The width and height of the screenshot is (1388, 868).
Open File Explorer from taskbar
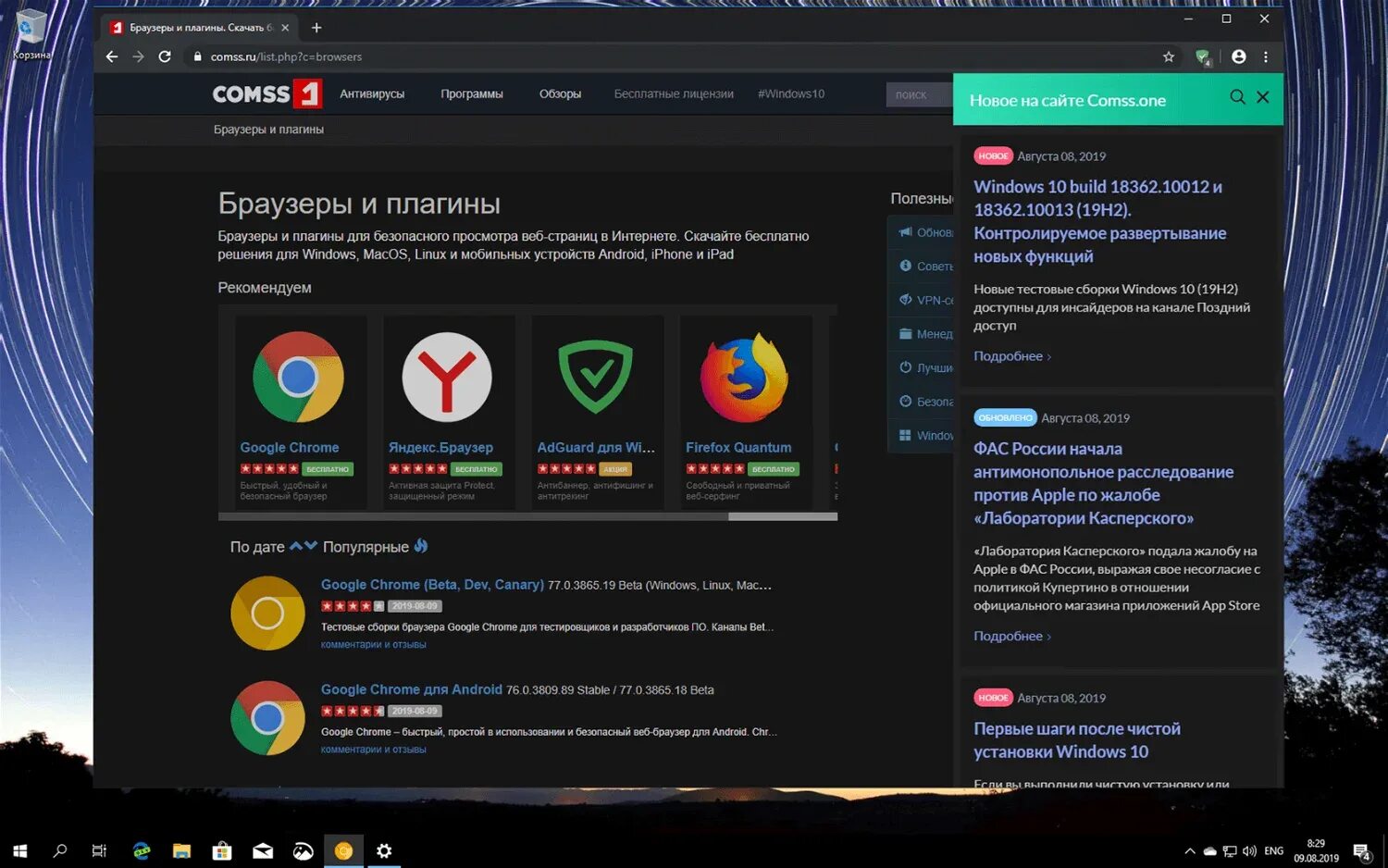pyautogui.click(x=182, y=850)
